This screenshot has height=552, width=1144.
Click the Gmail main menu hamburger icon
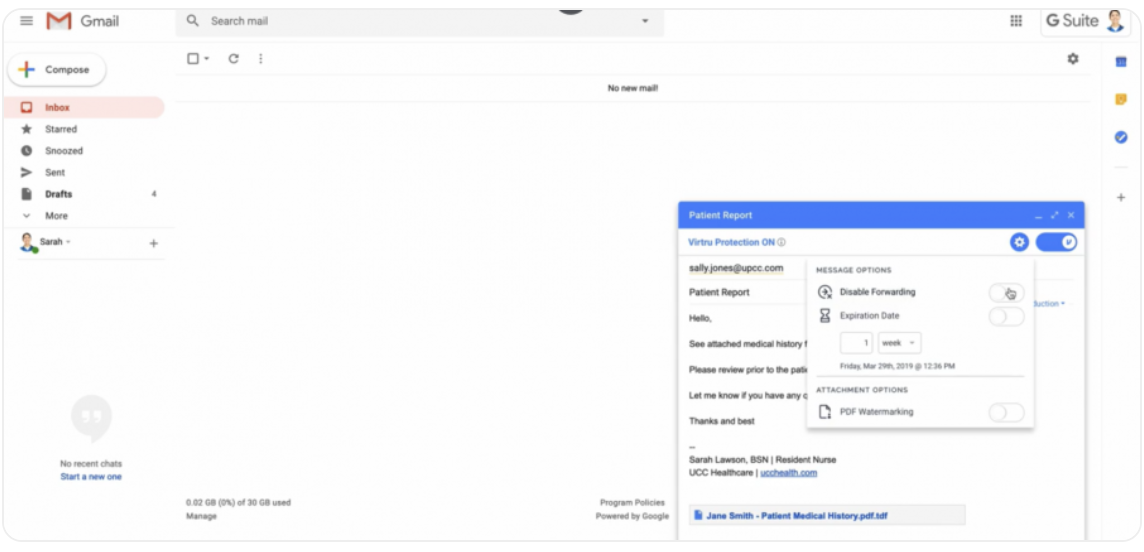(x=26, y=21)
